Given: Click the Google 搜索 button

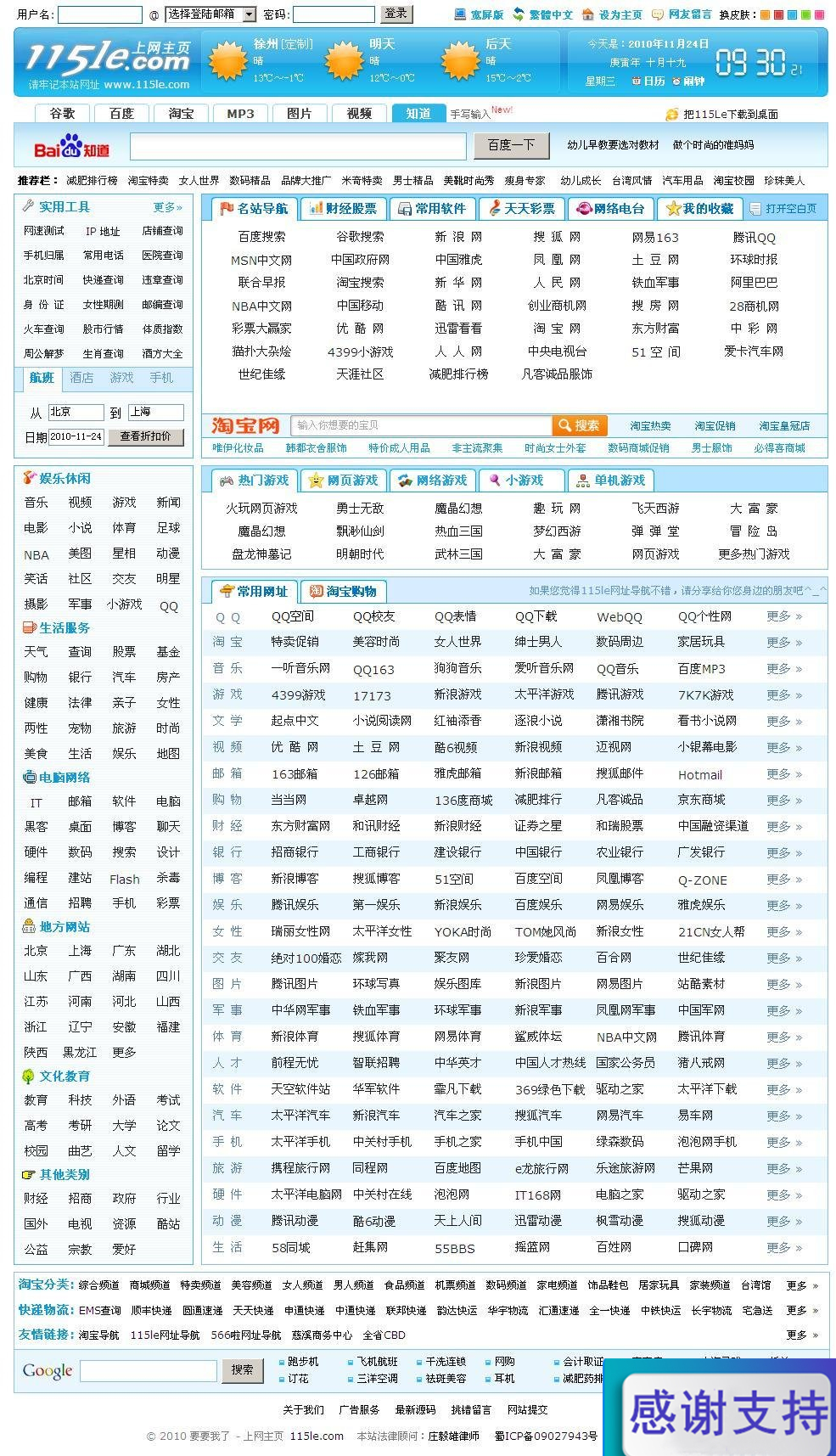Looking at the screenshot, I should coord(243,1369).
